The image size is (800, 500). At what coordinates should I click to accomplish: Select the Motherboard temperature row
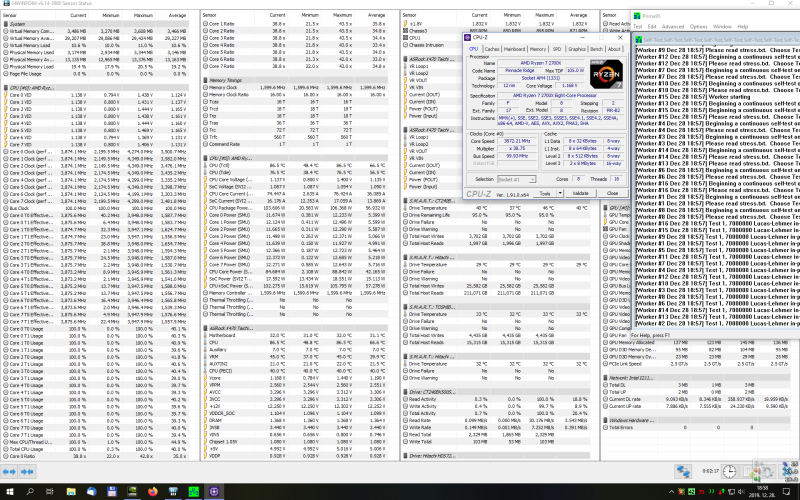[x=294, y=335]
